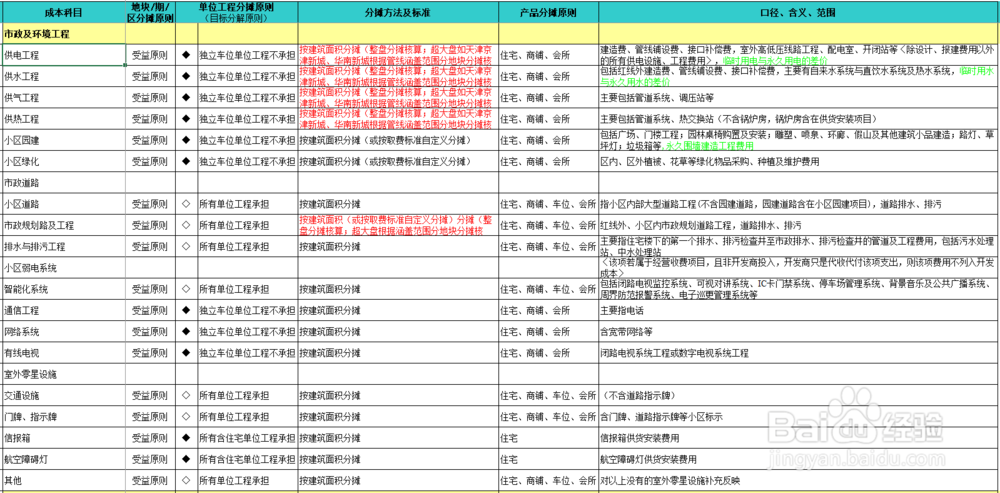Screen dimensions: 1000x493
Task: Select the 排水与排污工程 cell
Action: click(62, 246)
